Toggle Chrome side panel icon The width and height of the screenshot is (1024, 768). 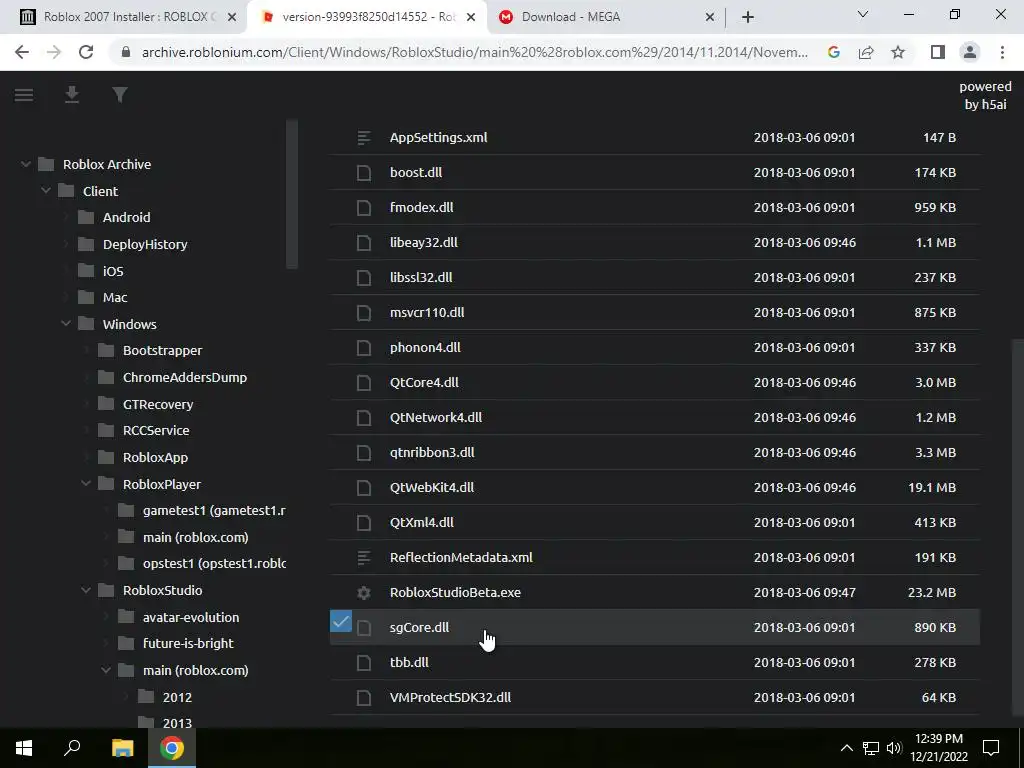938,52
